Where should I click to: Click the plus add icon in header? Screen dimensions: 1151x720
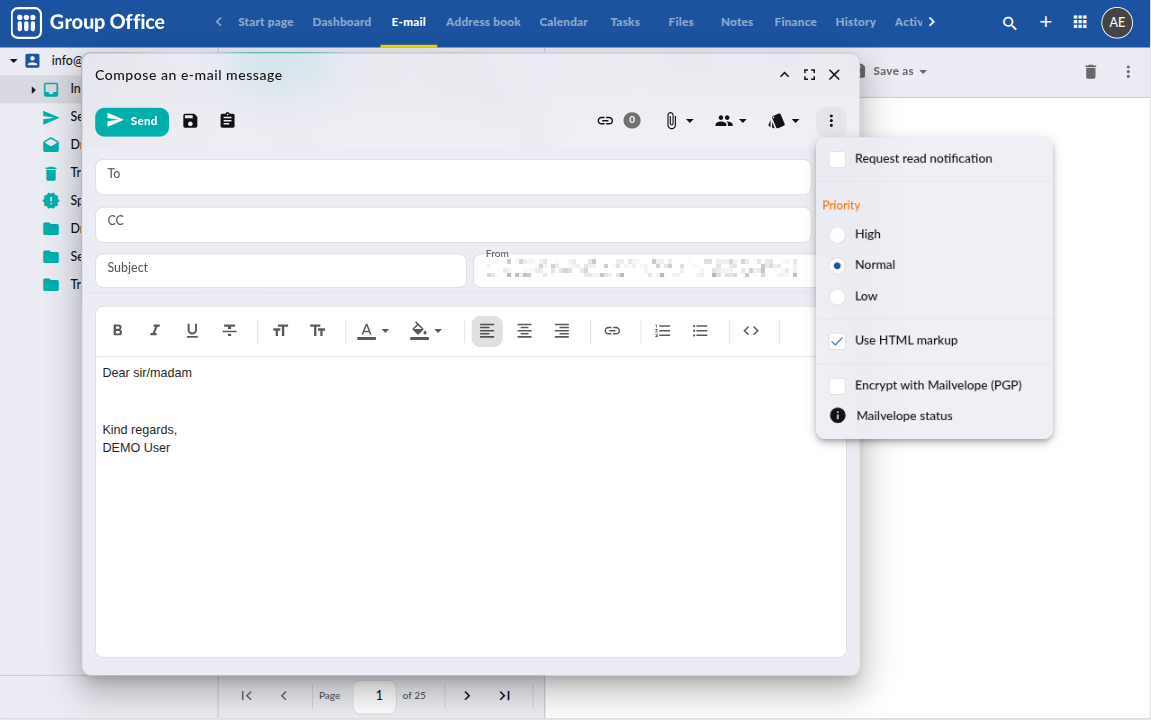1046,22
